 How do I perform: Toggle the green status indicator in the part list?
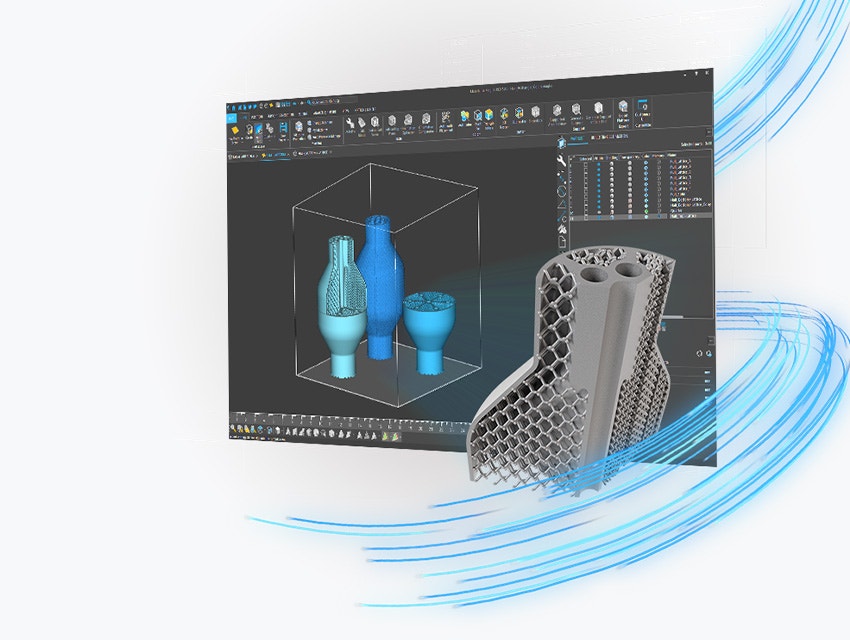click(646, 211)
